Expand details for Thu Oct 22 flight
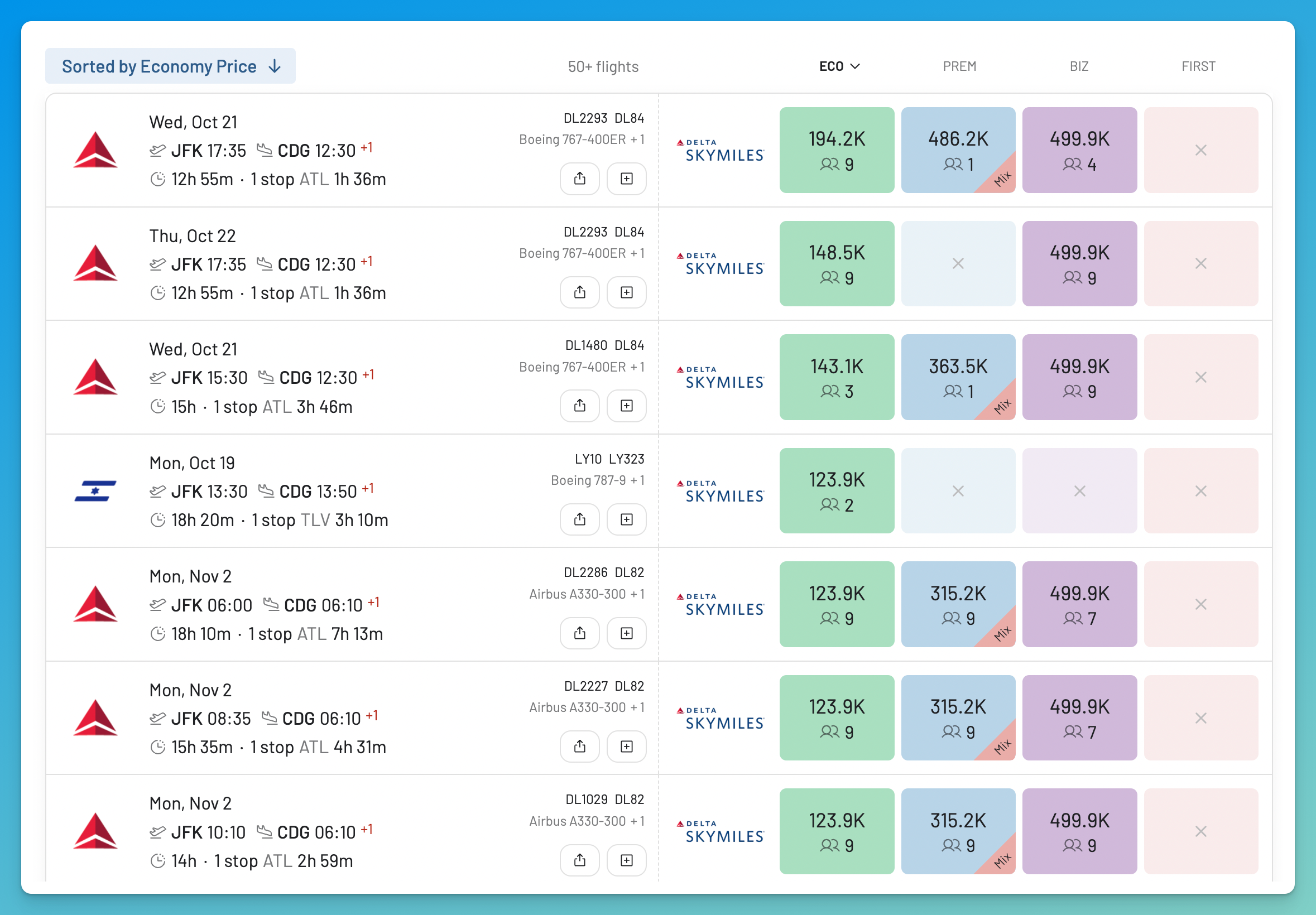The width and height of the screenshot is (1316, 915). (627, 292)
